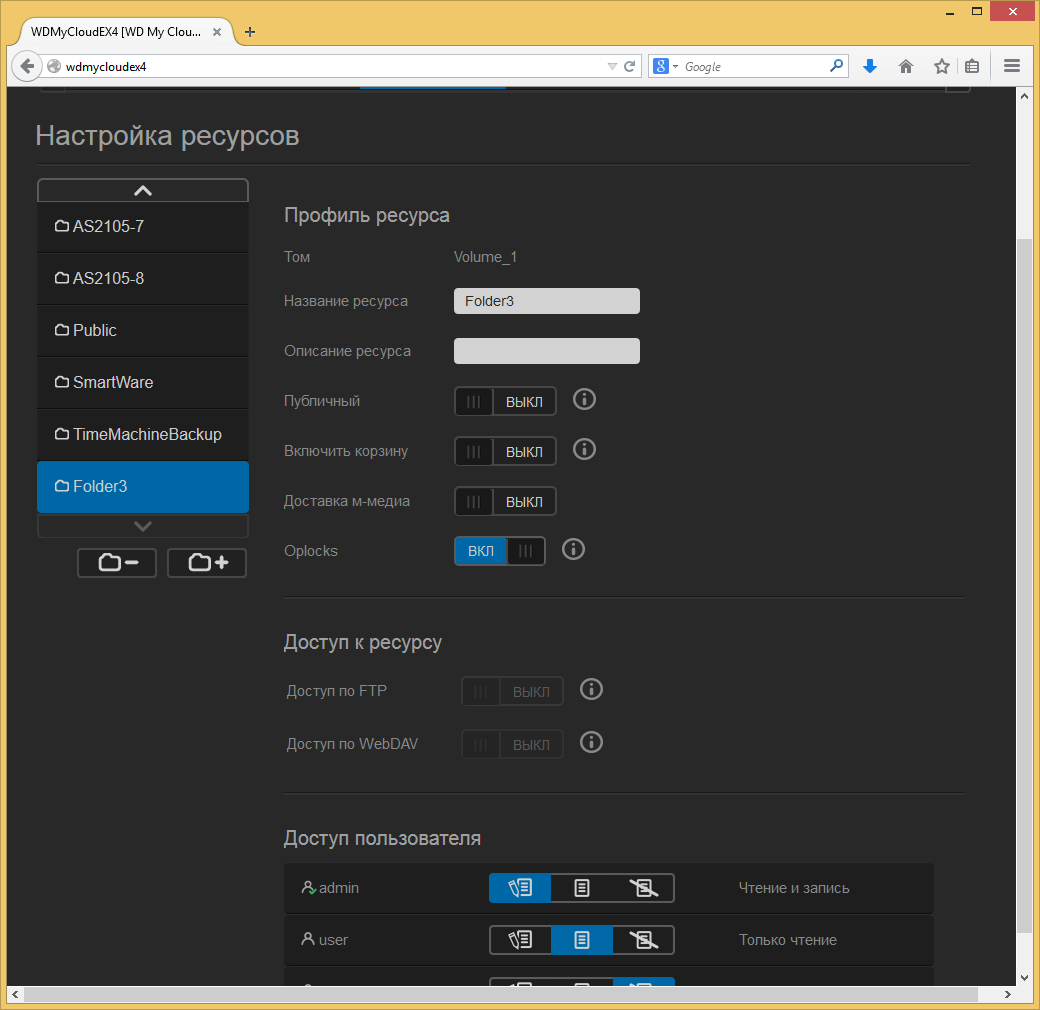Reload the page with refresh icon
The width and height of the screenshot is (1040, 1010).
630,66
